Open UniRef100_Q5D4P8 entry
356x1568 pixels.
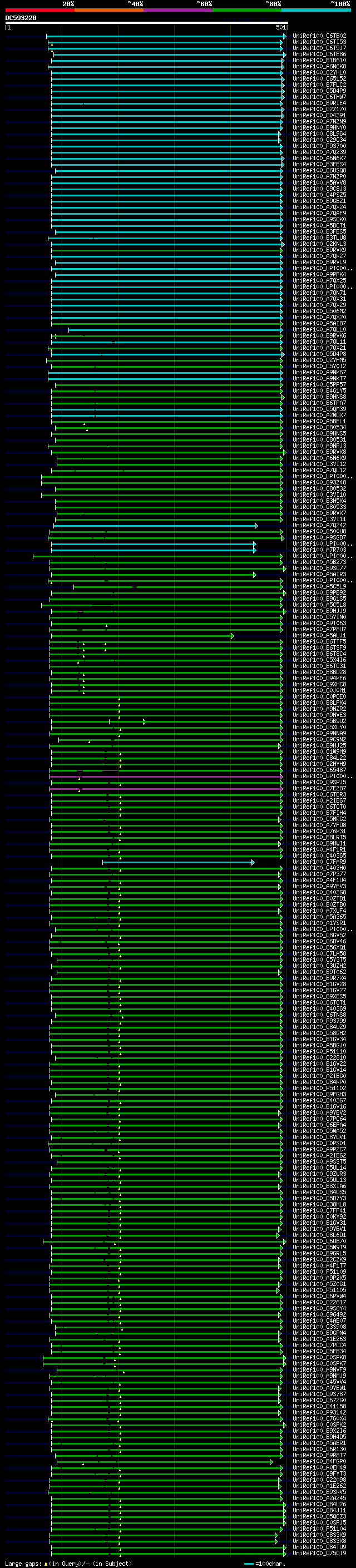[319, 354]
